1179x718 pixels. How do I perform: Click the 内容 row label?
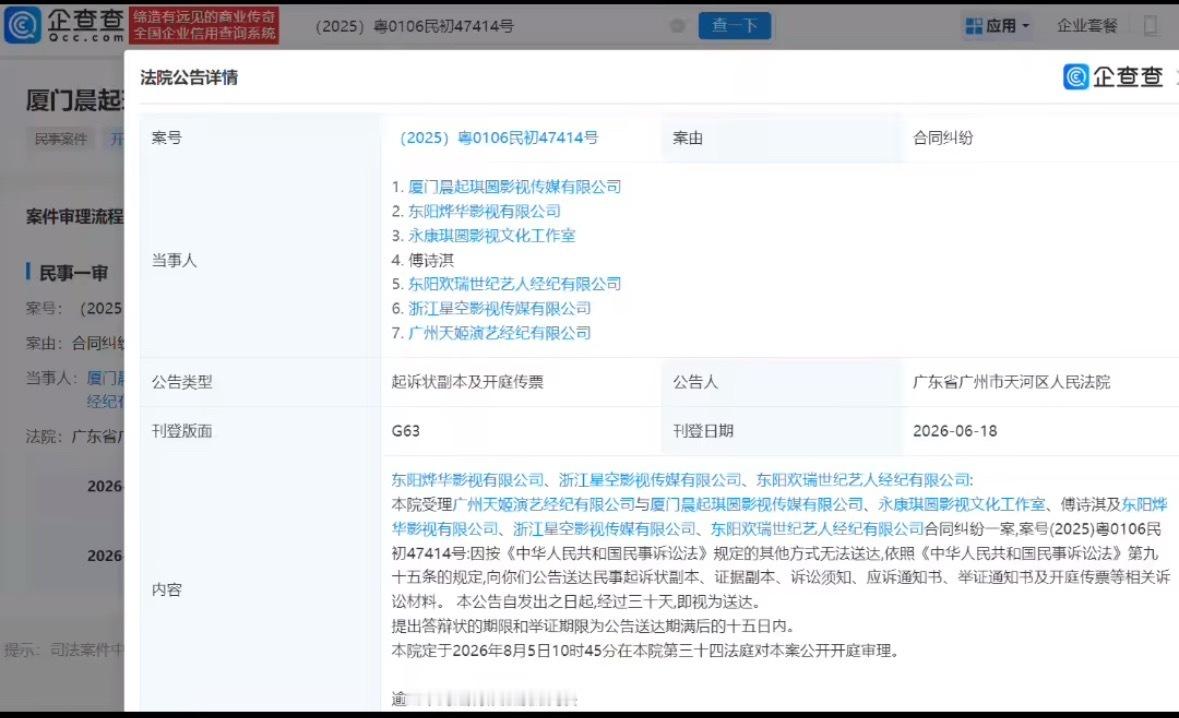(x=166, y=589)
